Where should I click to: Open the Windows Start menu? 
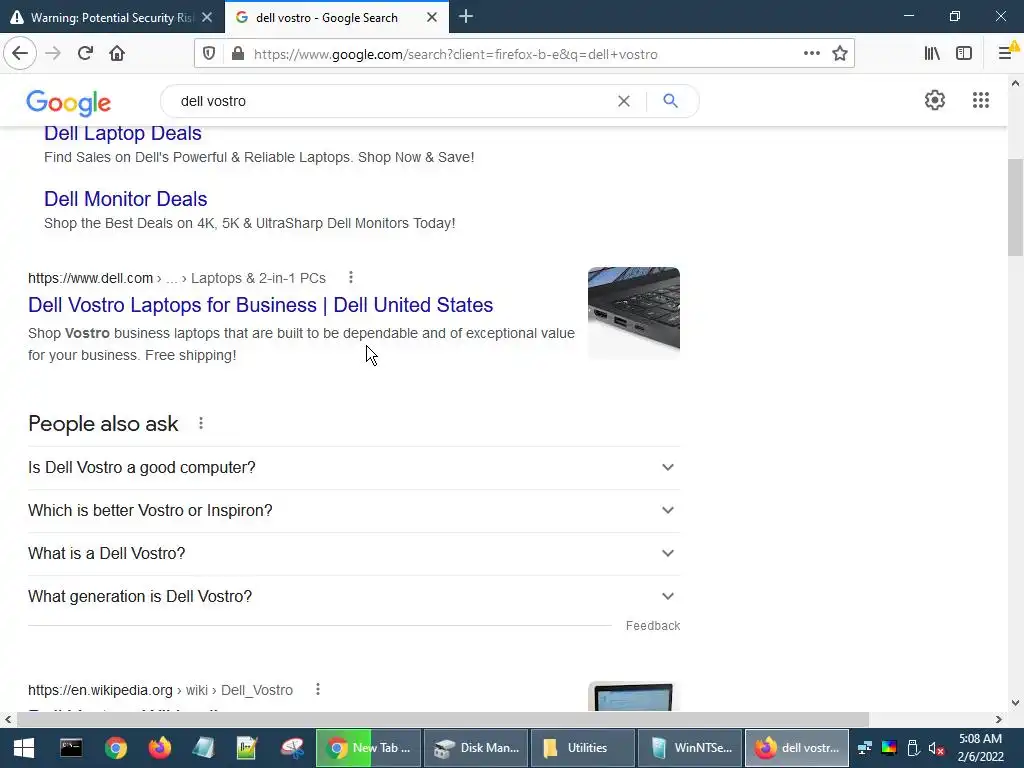(x=24, y=748)
